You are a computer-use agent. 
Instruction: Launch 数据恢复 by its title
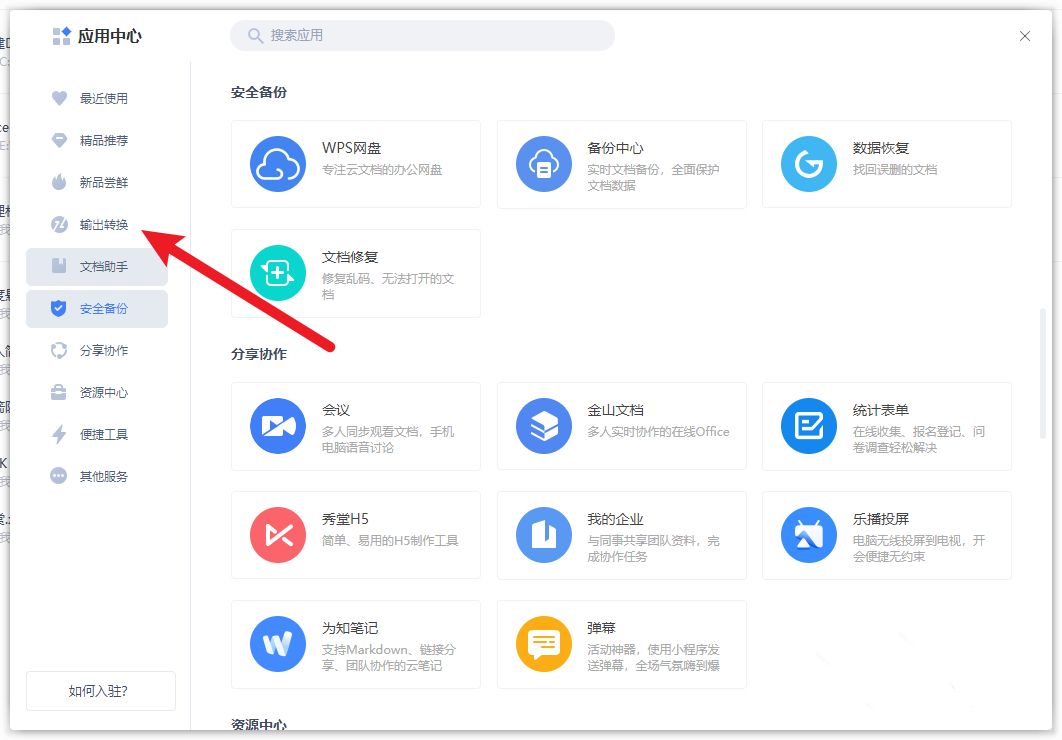point(880,148)
